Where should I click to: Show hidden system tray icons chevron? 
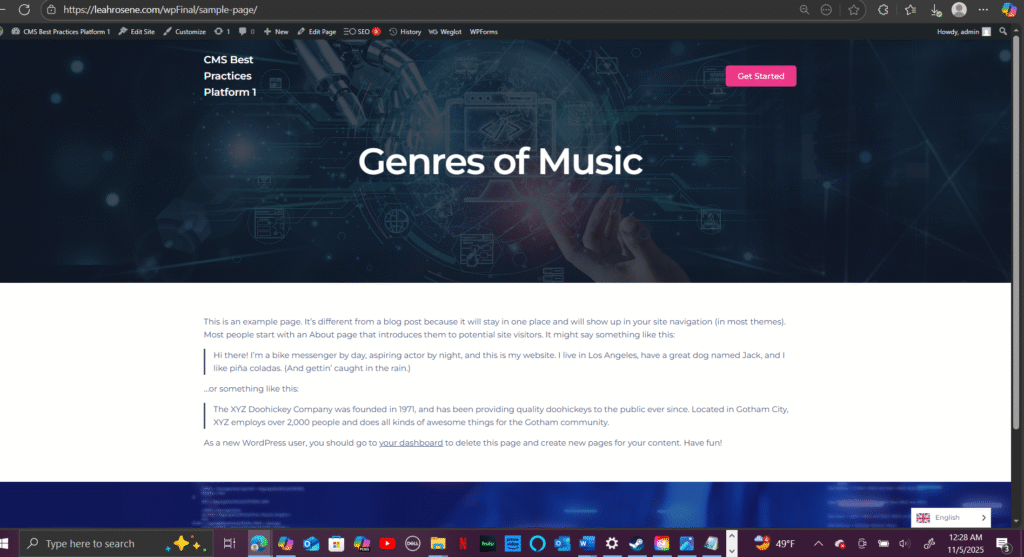pos(818,543)
